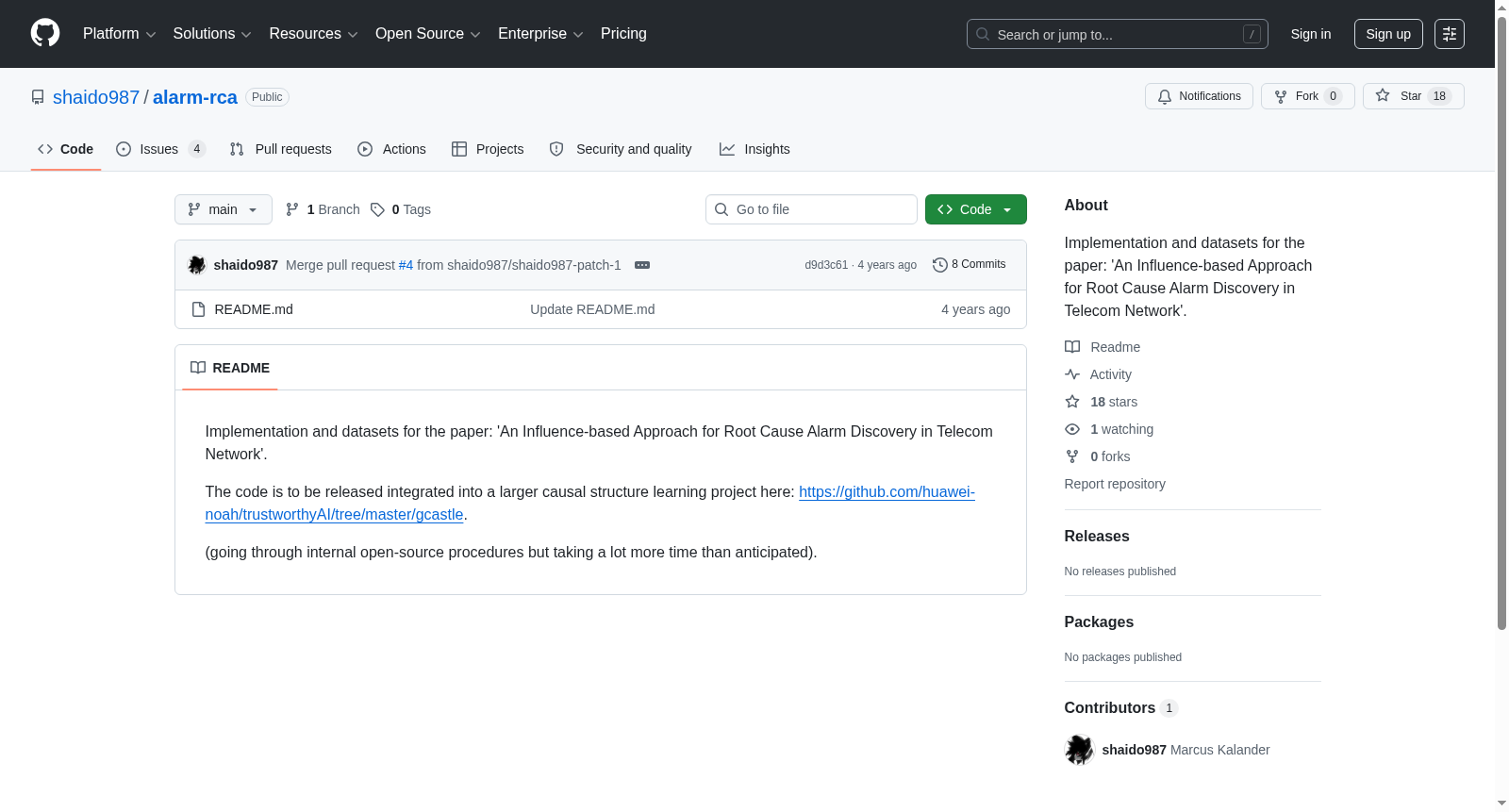
Task: Open the Releases heading link
Action: point(1097,536)
